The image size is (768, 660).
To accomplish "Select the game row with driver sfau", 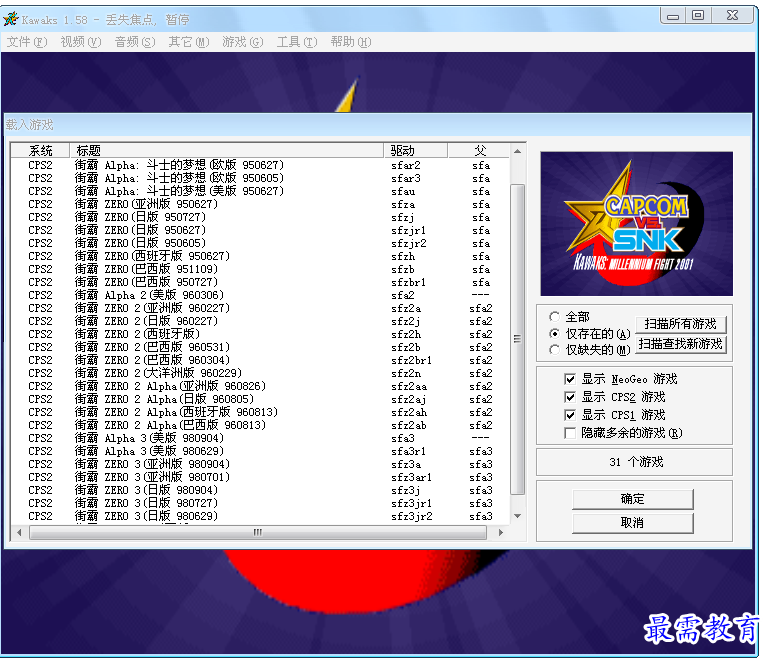I will (260, 191).
